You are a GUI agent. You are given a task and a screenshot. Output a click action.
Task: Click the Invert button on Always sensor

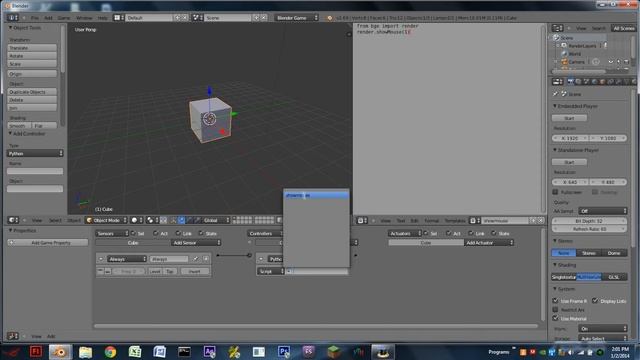tap(194, 271)
